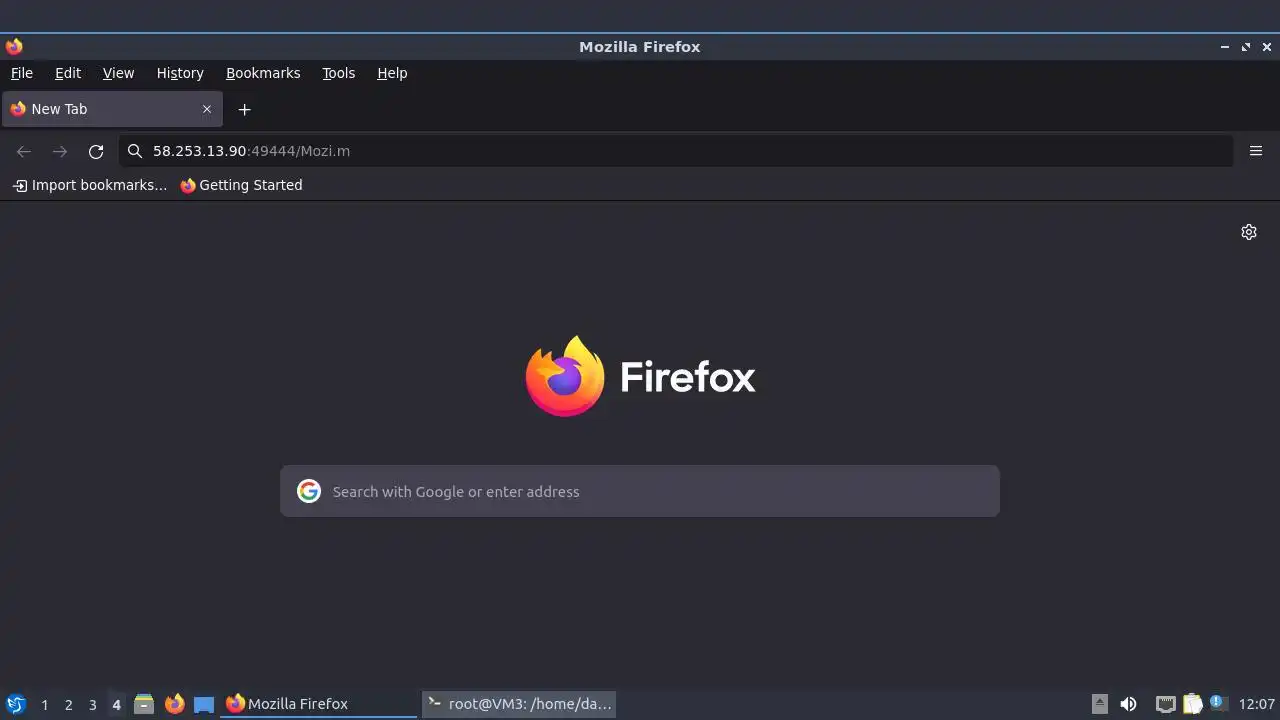
Task: Click the taskbar clock showing 12:07
Action: (x=1257, y=704)
